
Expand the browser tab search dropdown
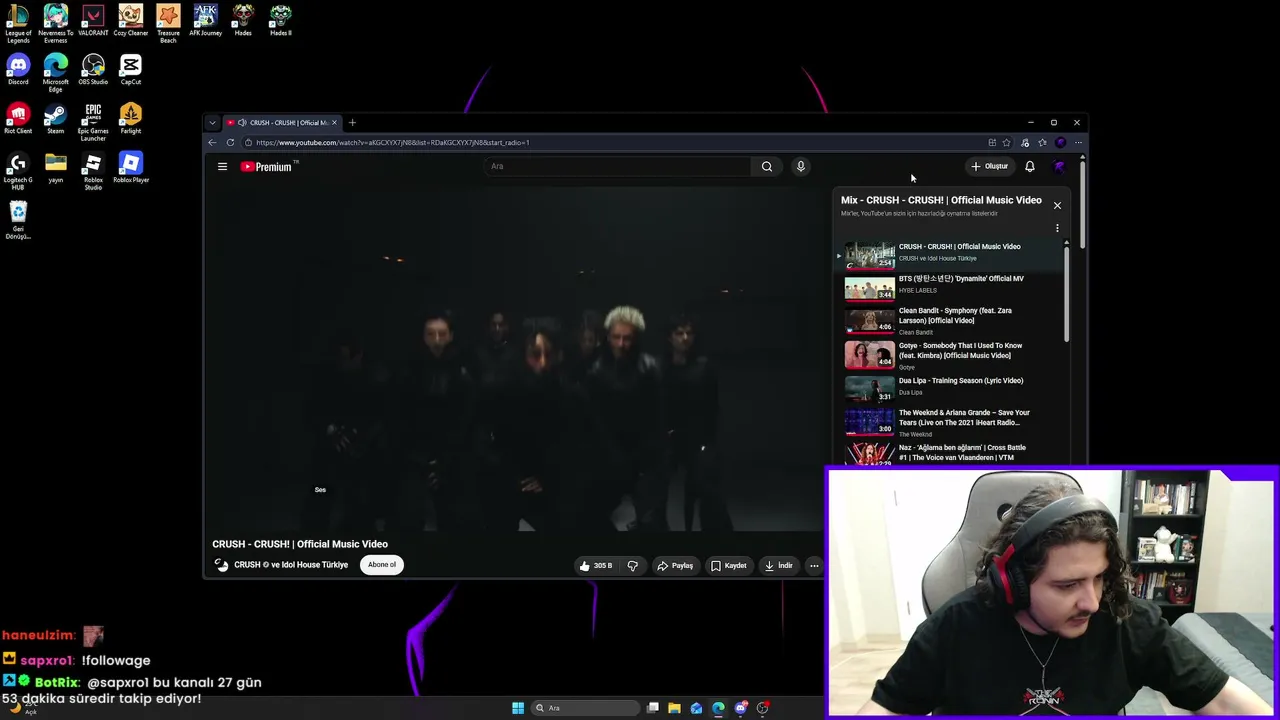212,123
